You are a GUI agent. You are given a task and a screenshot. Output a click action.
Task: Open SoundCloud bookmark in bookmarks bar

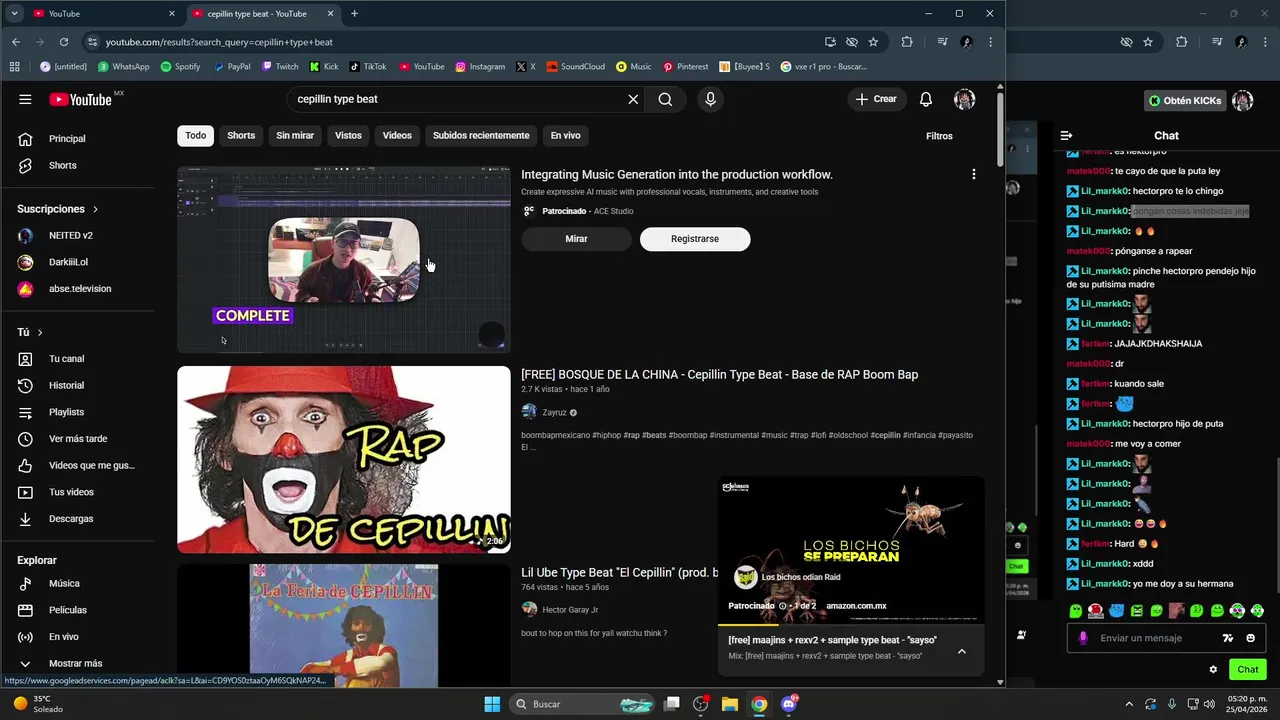[x=575, y=67]
